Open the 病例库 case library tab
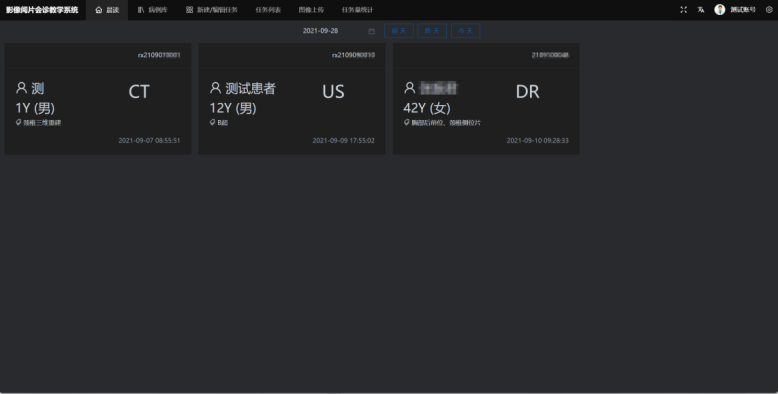This screenshot has width=778, height=394. coord(153,10)
